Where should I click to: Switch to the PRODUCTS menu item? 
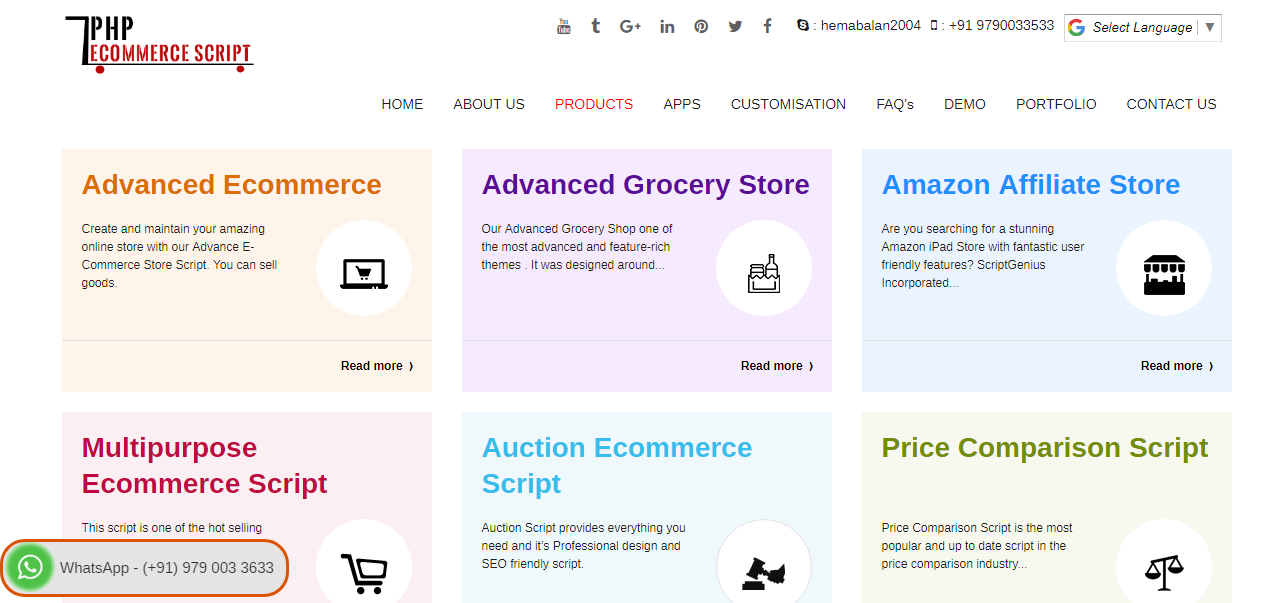tap(593, 104)
